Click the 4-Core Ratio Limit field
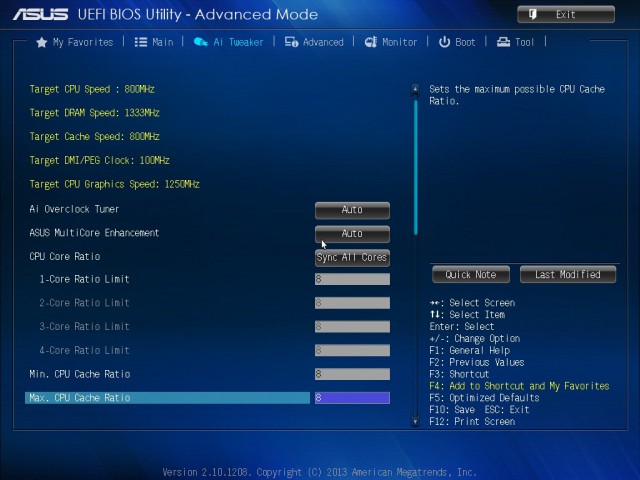 352,350
